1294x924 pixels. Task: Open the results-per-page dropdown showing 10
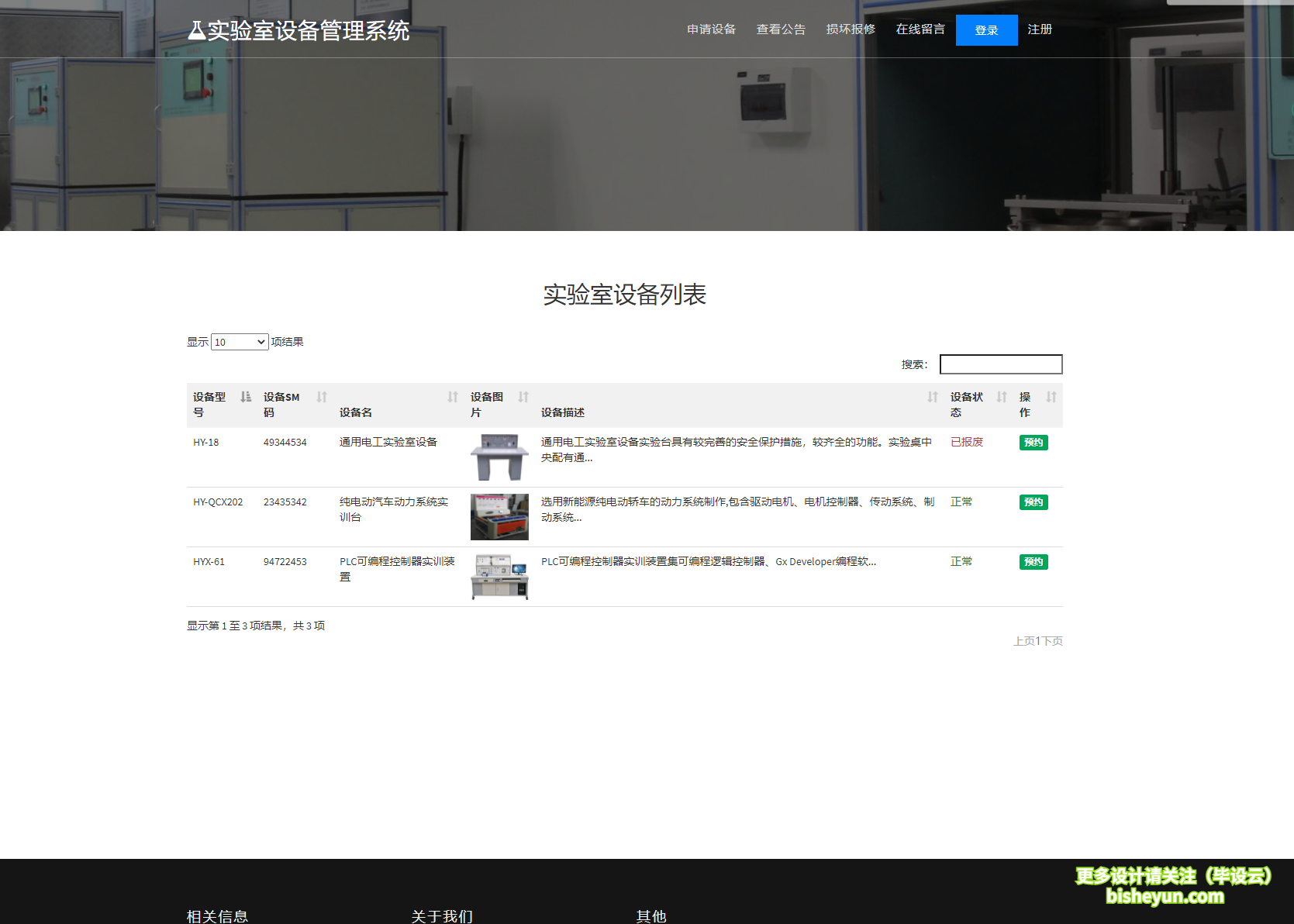pyautogui.click(x=239, y=341)
